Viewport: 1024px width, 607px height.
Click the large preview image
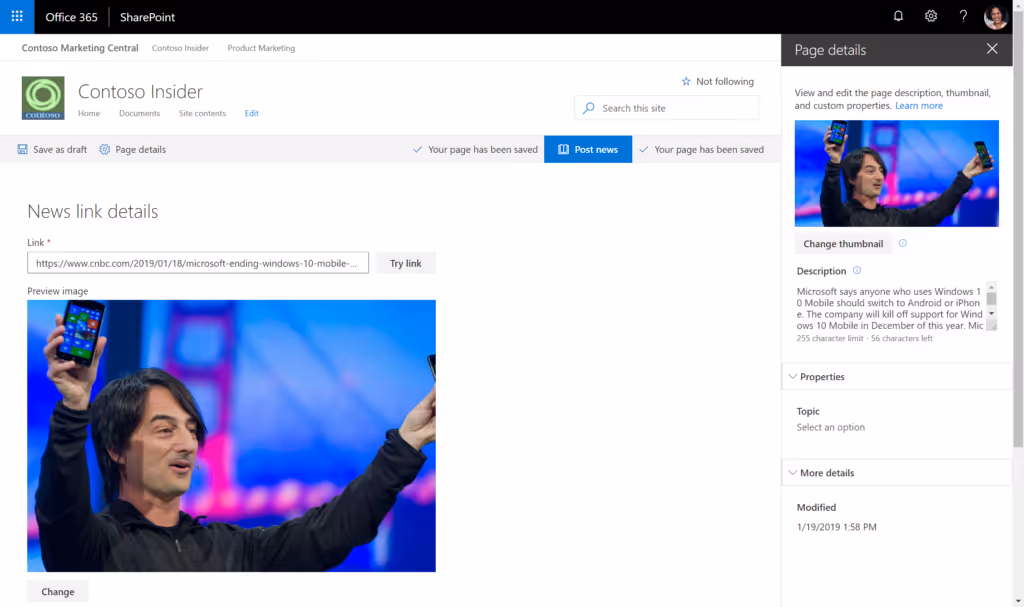[231, 436]
